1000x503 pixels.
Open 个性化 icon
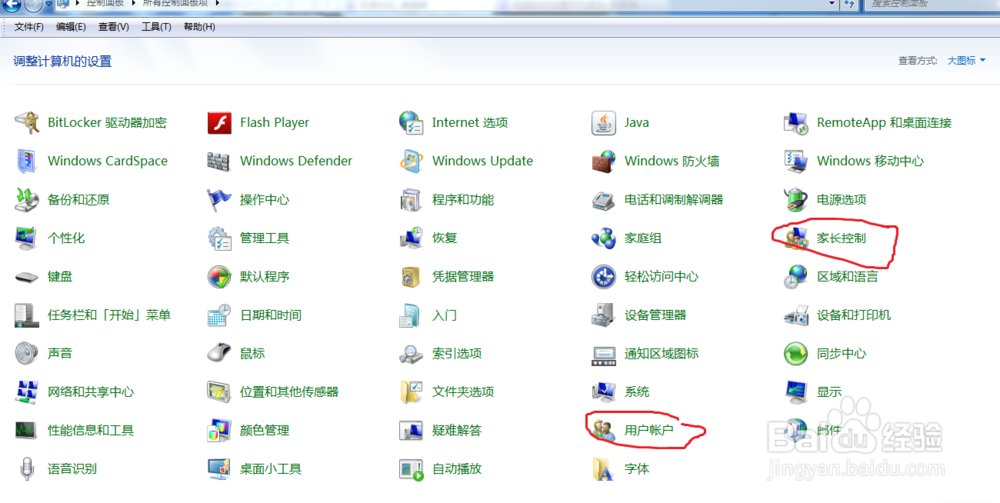[x=27, y=238]
